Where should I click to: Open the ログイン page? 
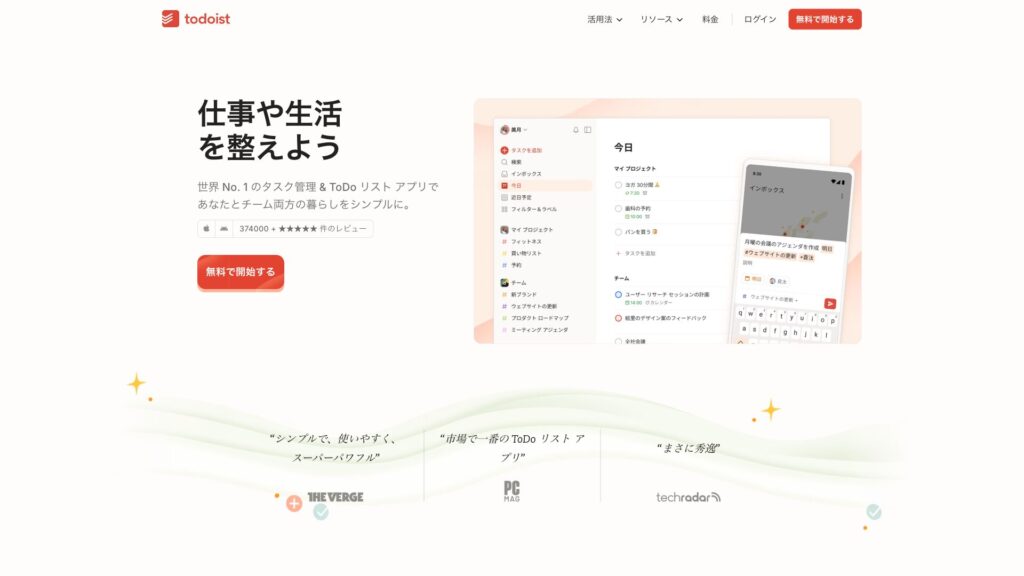[760, 20]
